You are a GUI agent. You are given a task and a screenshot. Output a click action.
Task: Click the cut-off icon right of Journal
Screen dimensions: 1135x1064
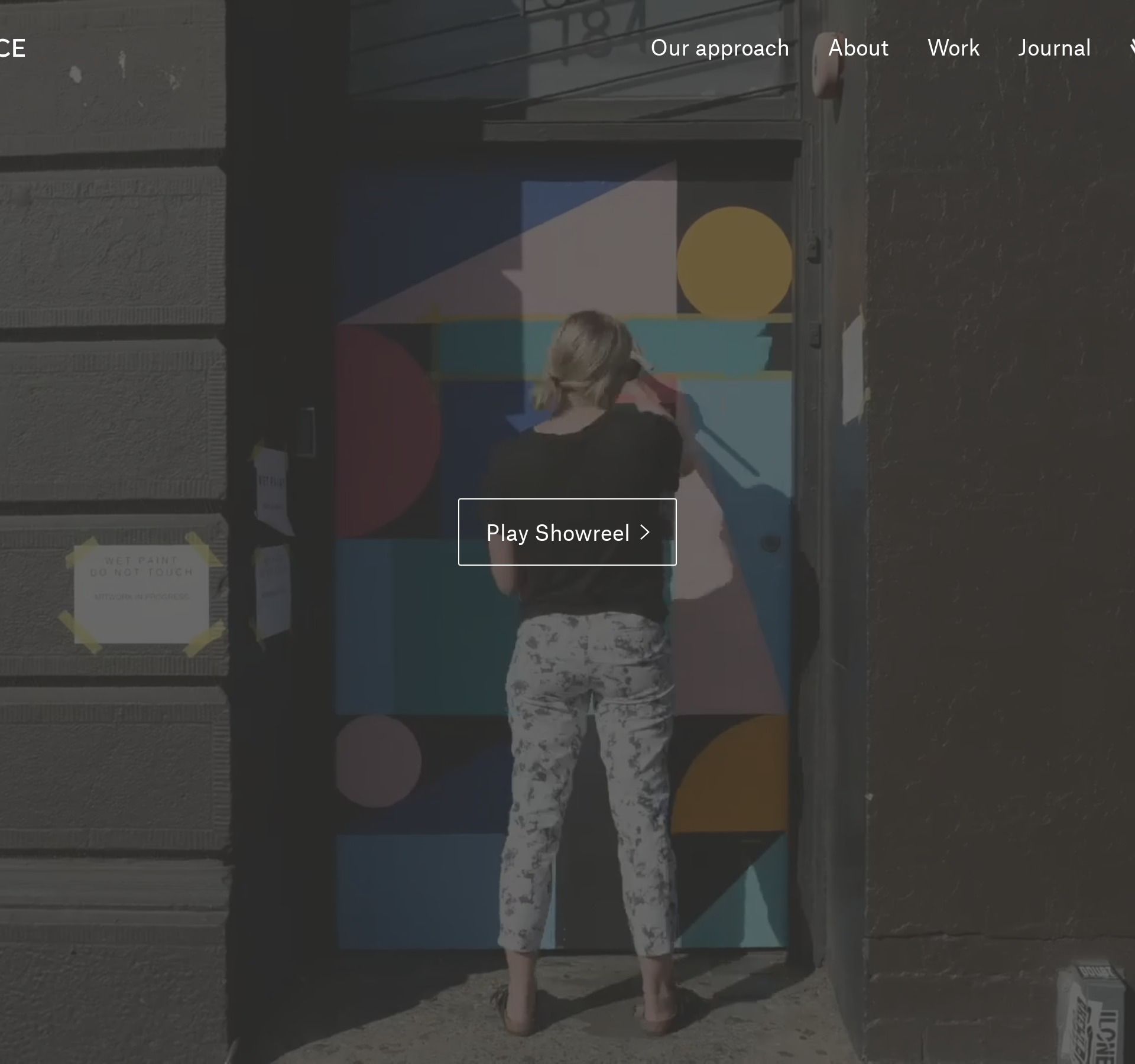click(x=1132, y=47)
